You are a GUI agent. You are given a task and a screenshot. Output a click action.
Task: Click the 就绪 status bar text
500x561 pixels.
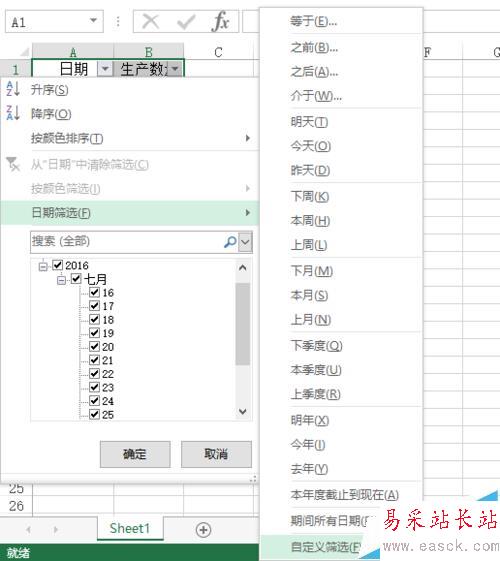tap(18, 553)
